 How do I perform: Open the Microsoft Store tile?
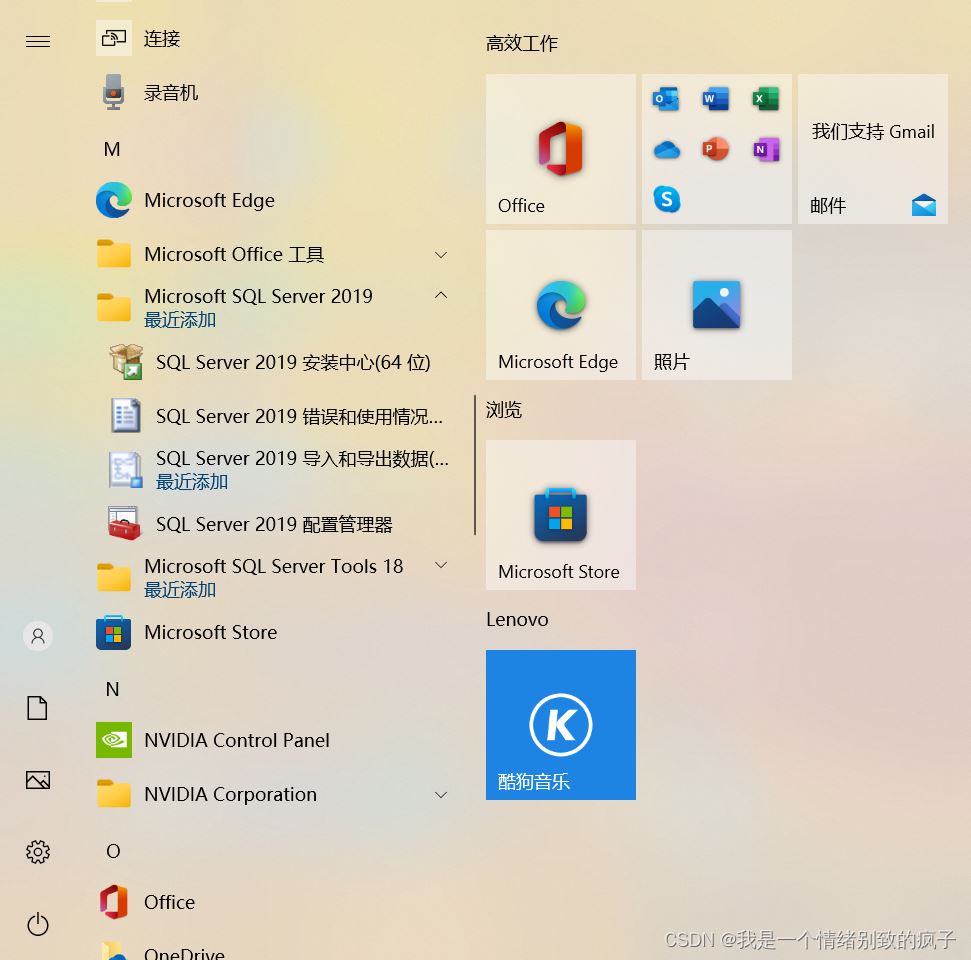(x=560, y=515)
